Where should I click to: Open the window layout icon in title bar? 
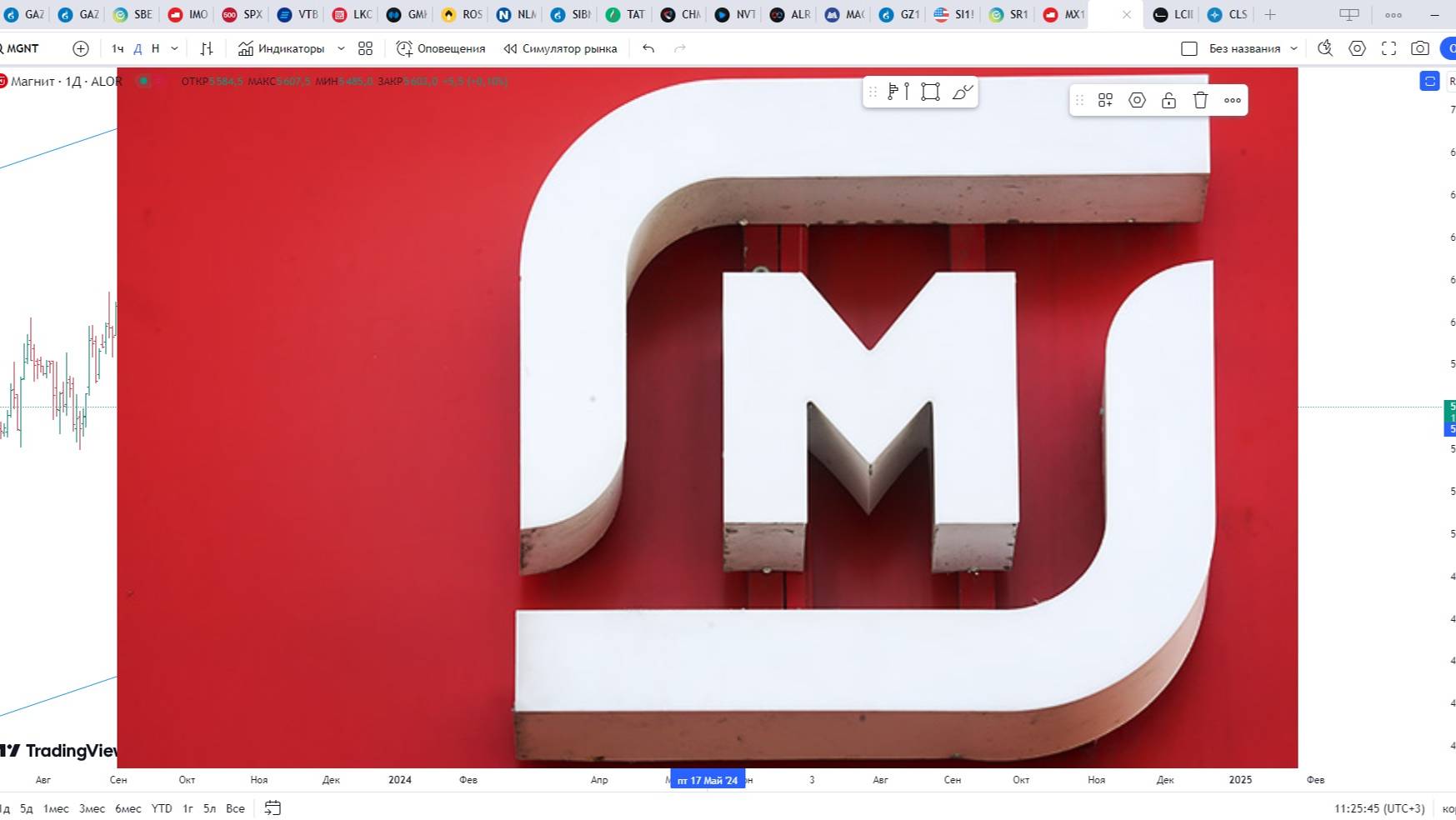tap(1349, 14)
